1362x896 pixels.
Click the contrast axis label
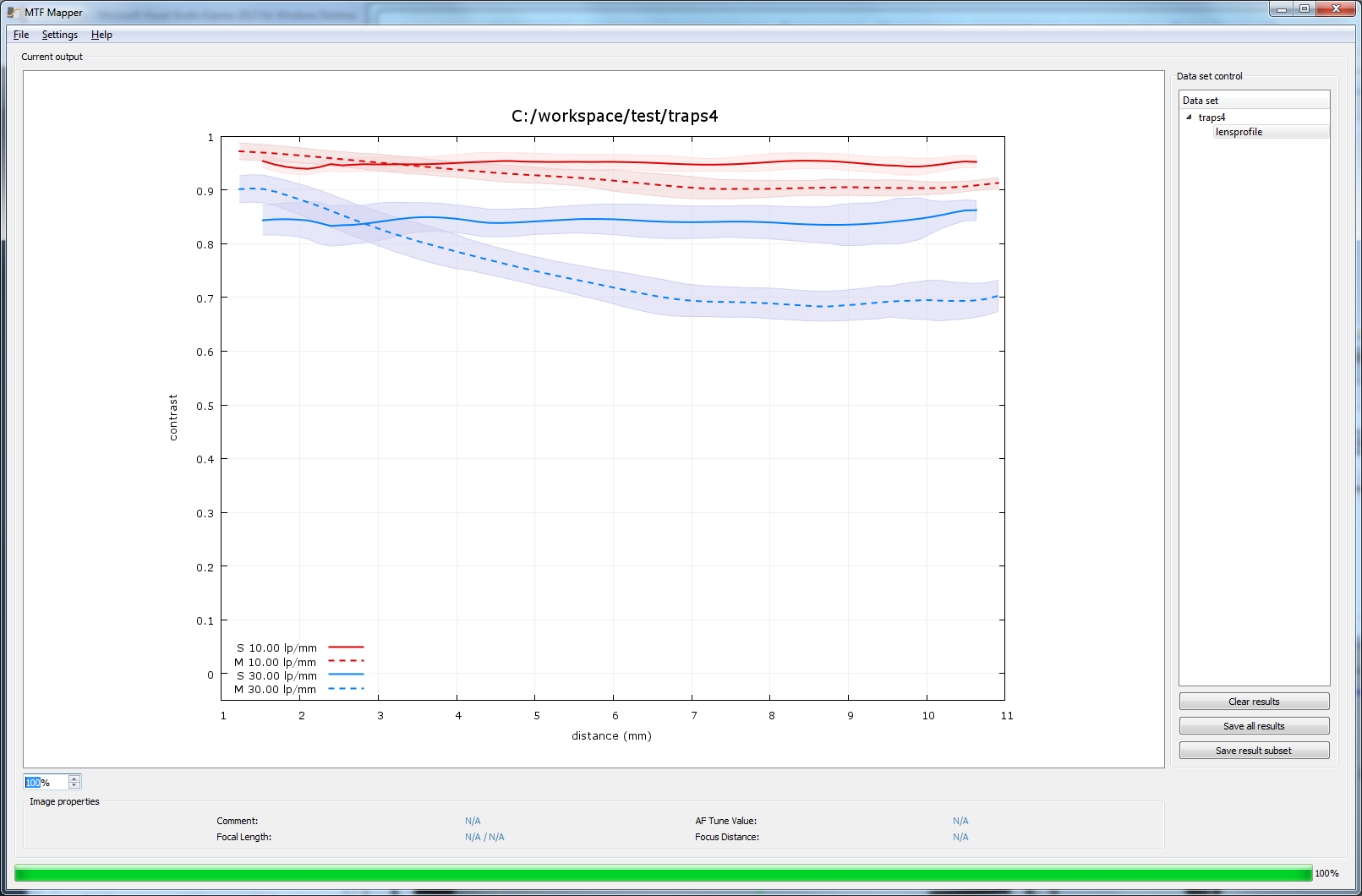coord(173,418)
